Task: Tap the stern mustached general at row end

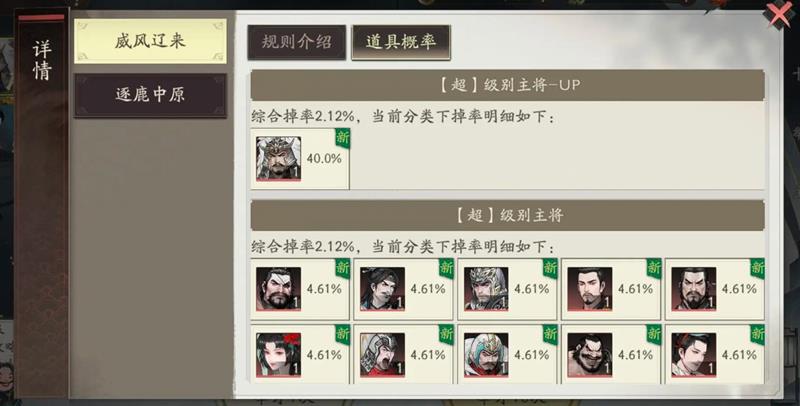Action: coord(694,289)
